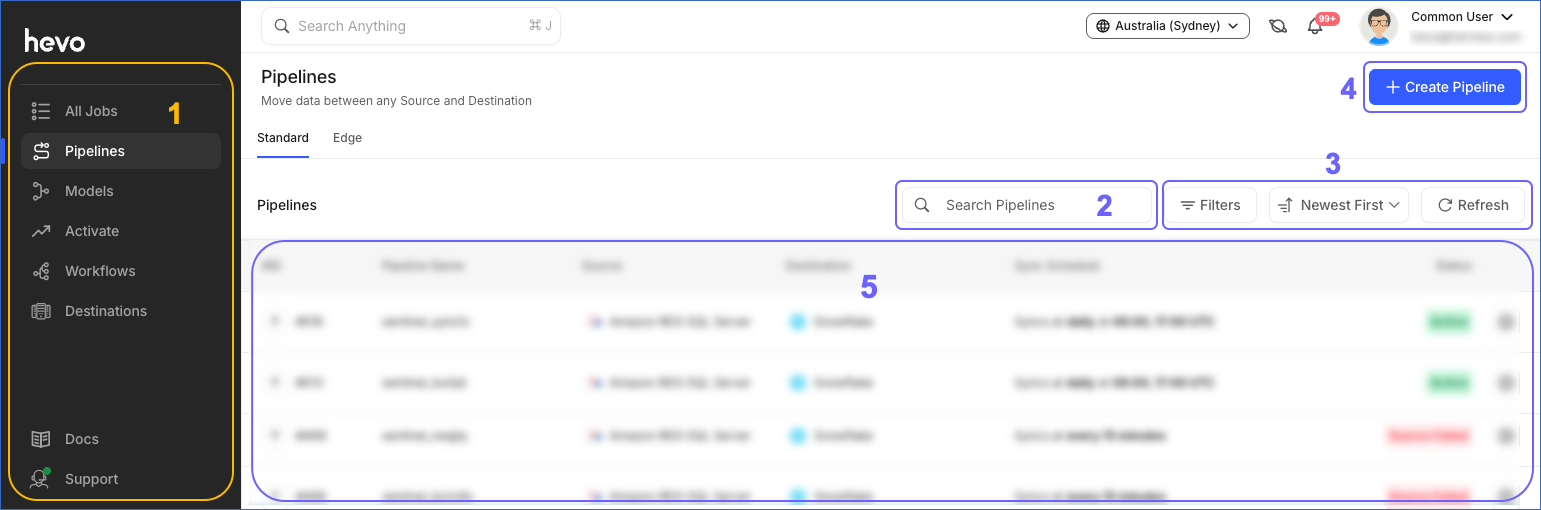Click the Destinations database icon
1541x510 pixels.
tap(41, 311)
